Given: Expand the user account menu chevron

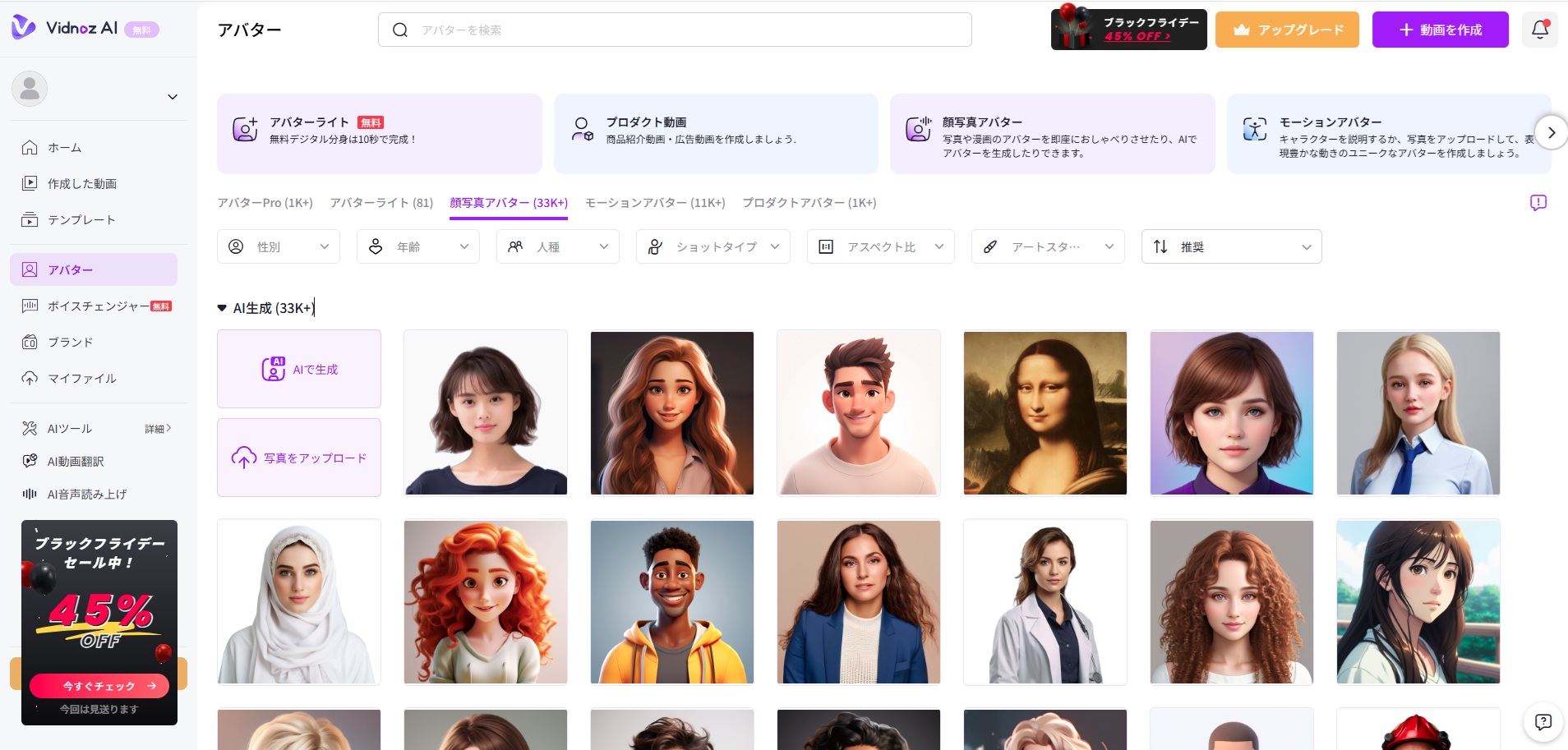Looking at the screenshot, I should point(173,97).
